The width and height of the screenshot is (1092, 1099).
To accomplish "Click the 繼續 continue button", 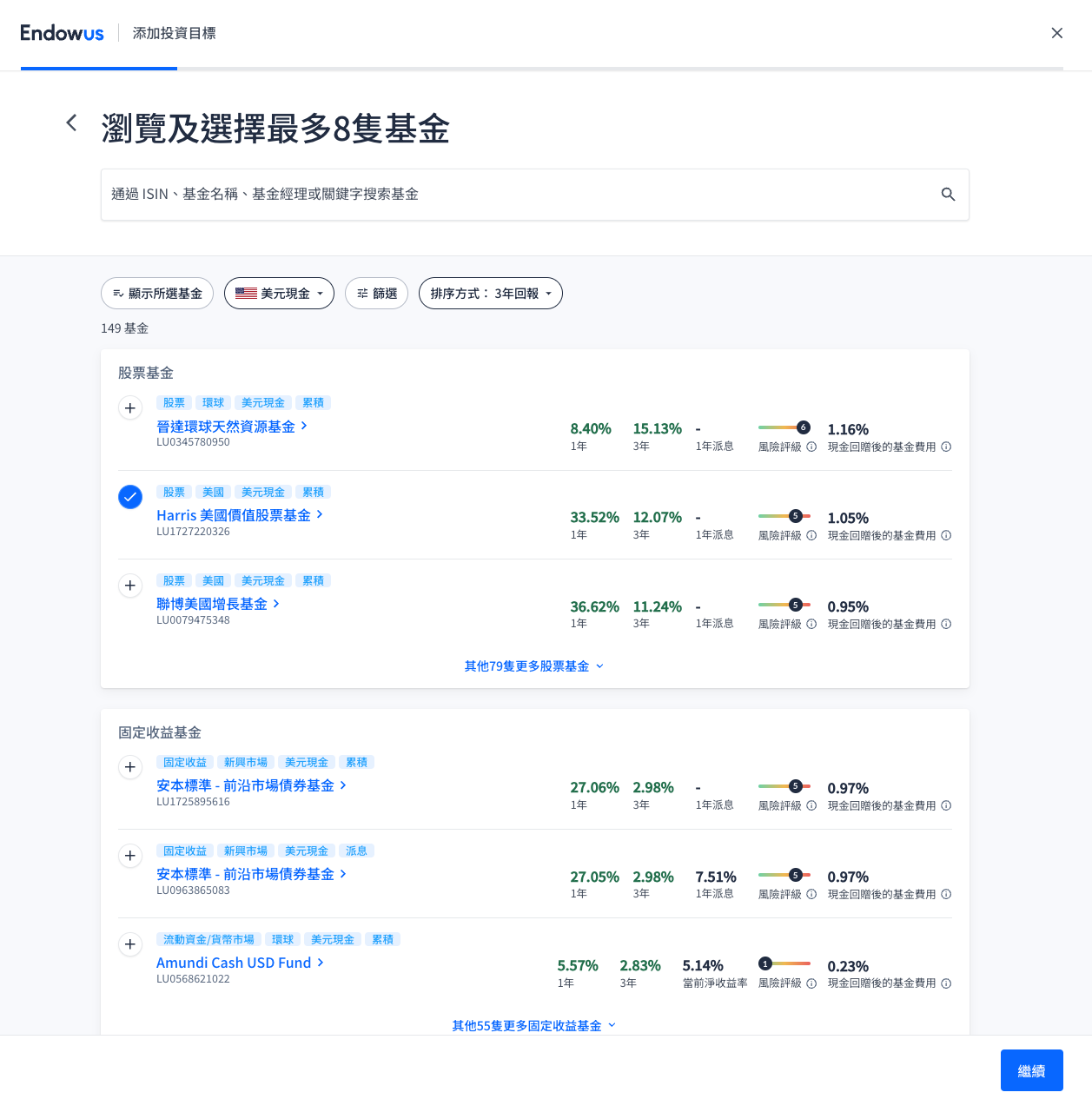I will 1031,1070.
